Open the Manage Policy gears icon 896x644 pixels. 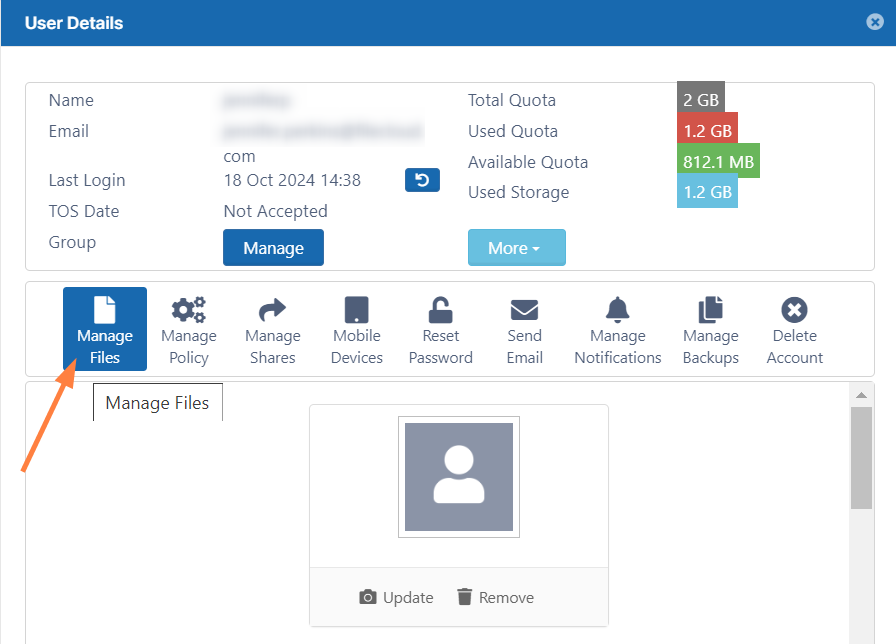pos(188,310)
